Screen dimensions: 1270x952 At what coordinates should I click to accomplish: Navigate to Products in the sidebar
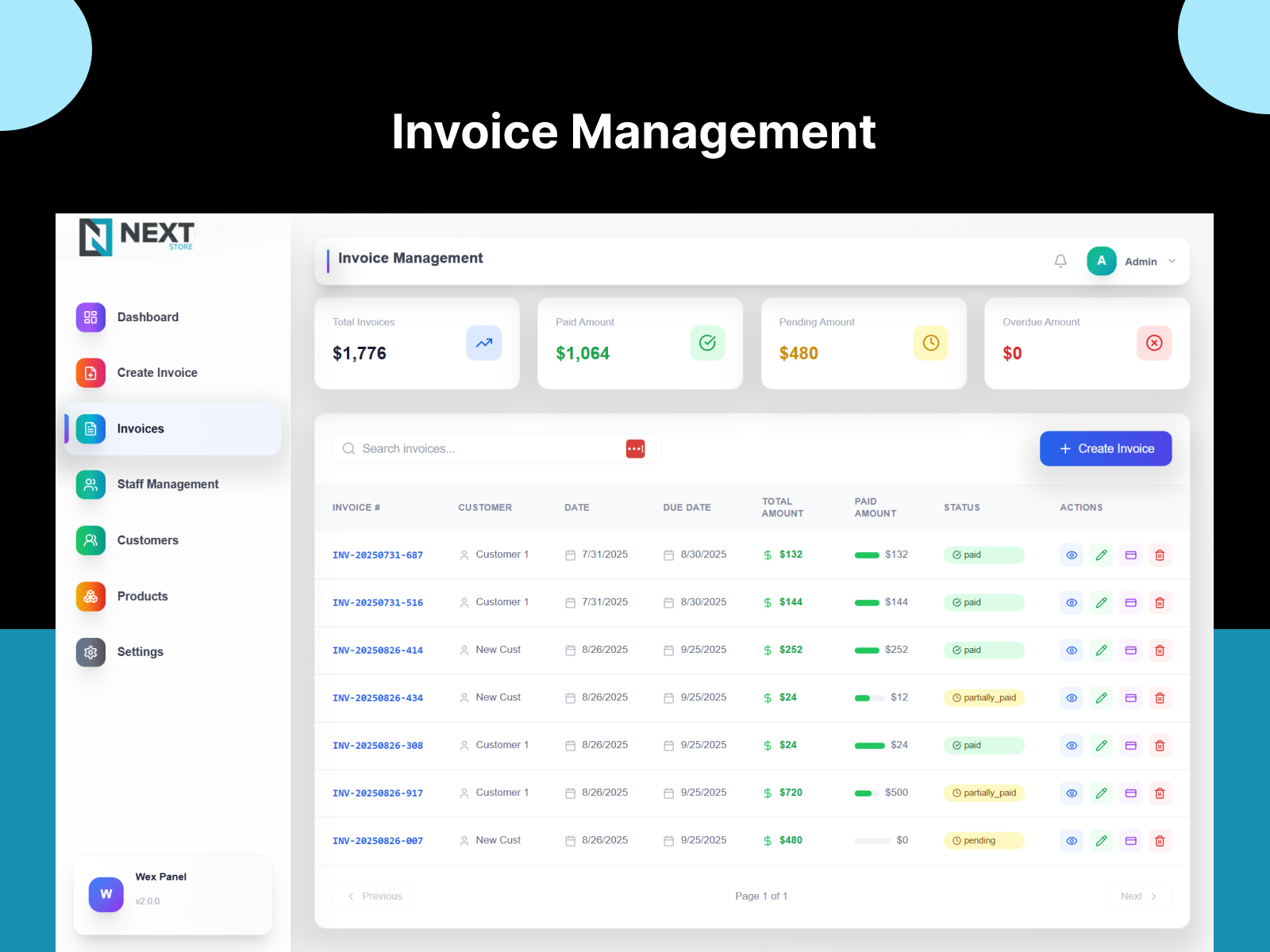pyautogui.click(x=173, y=596)
